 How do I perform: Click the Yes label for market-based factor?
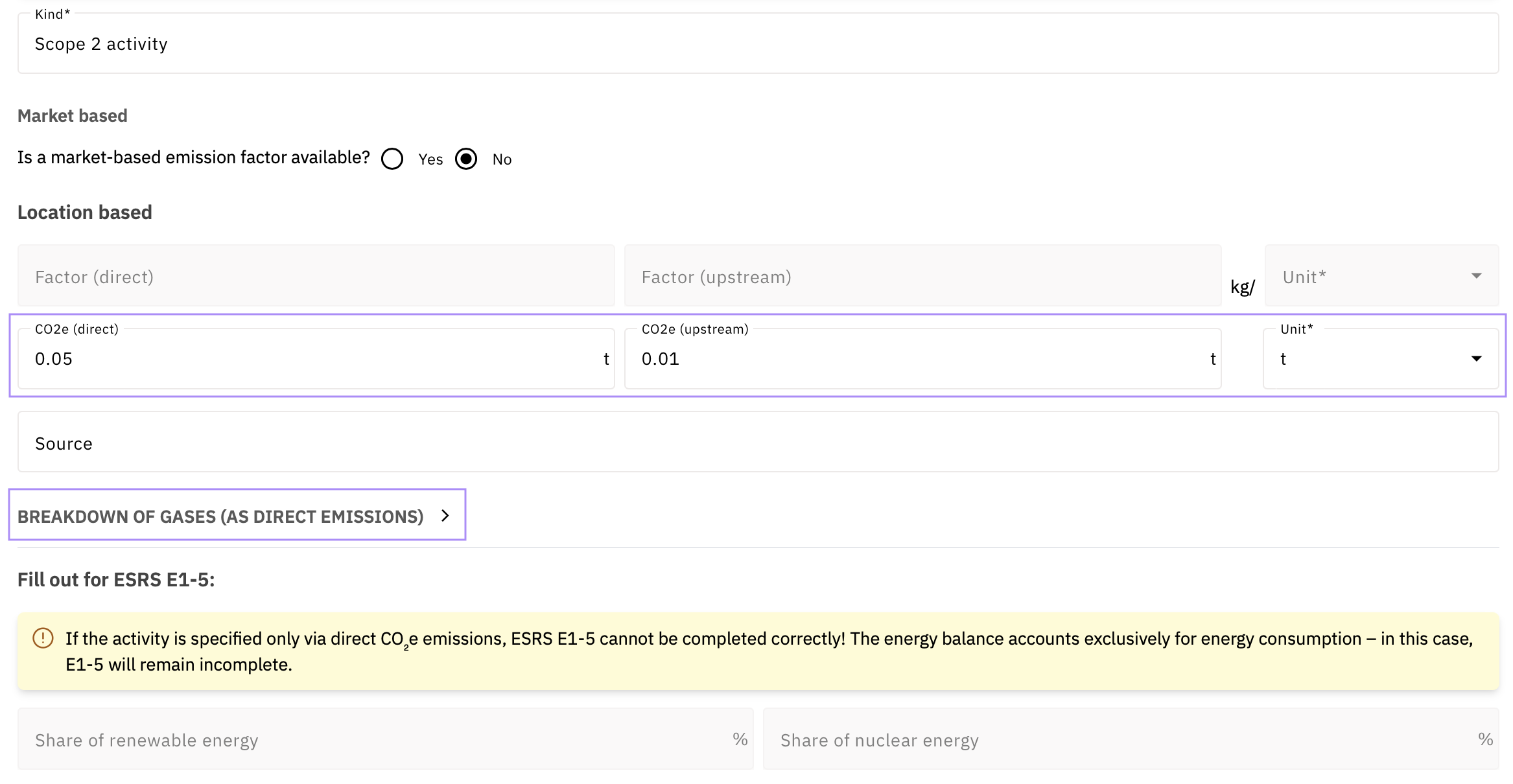[430, 159]
